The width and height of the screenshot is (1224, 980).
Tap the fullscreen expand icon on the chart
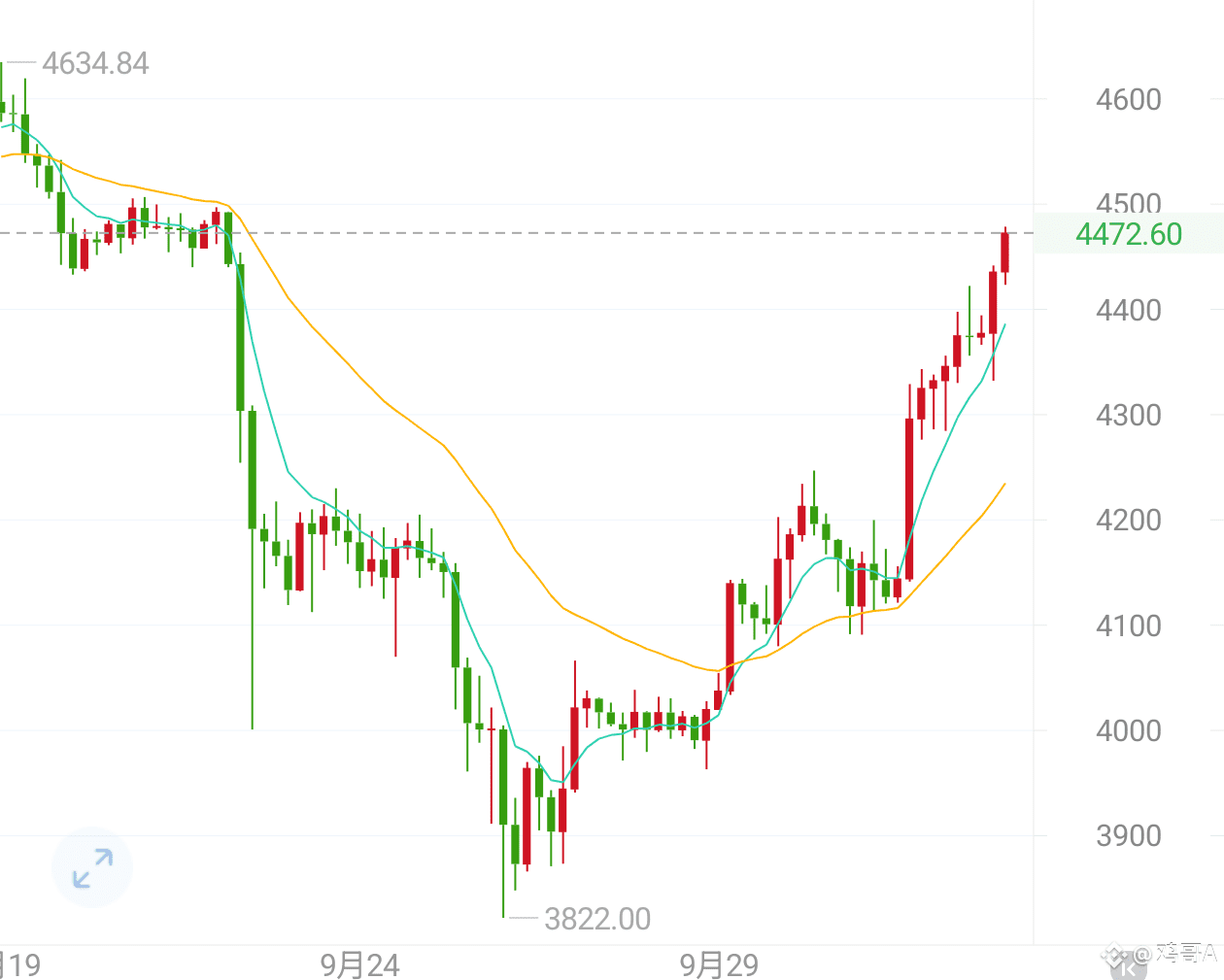(91, 868)
